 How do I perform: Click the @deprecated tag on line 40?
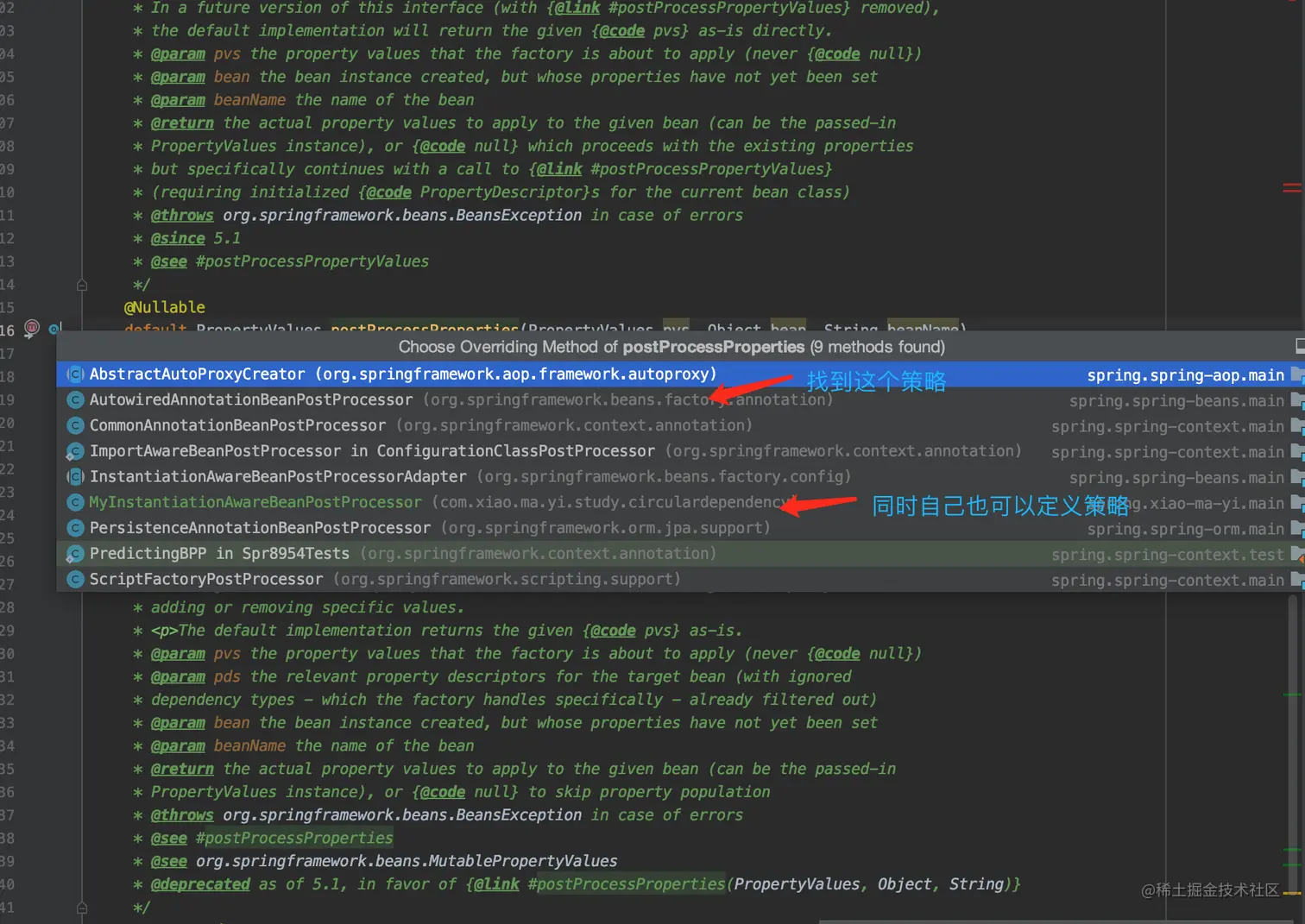pos(200,884)
